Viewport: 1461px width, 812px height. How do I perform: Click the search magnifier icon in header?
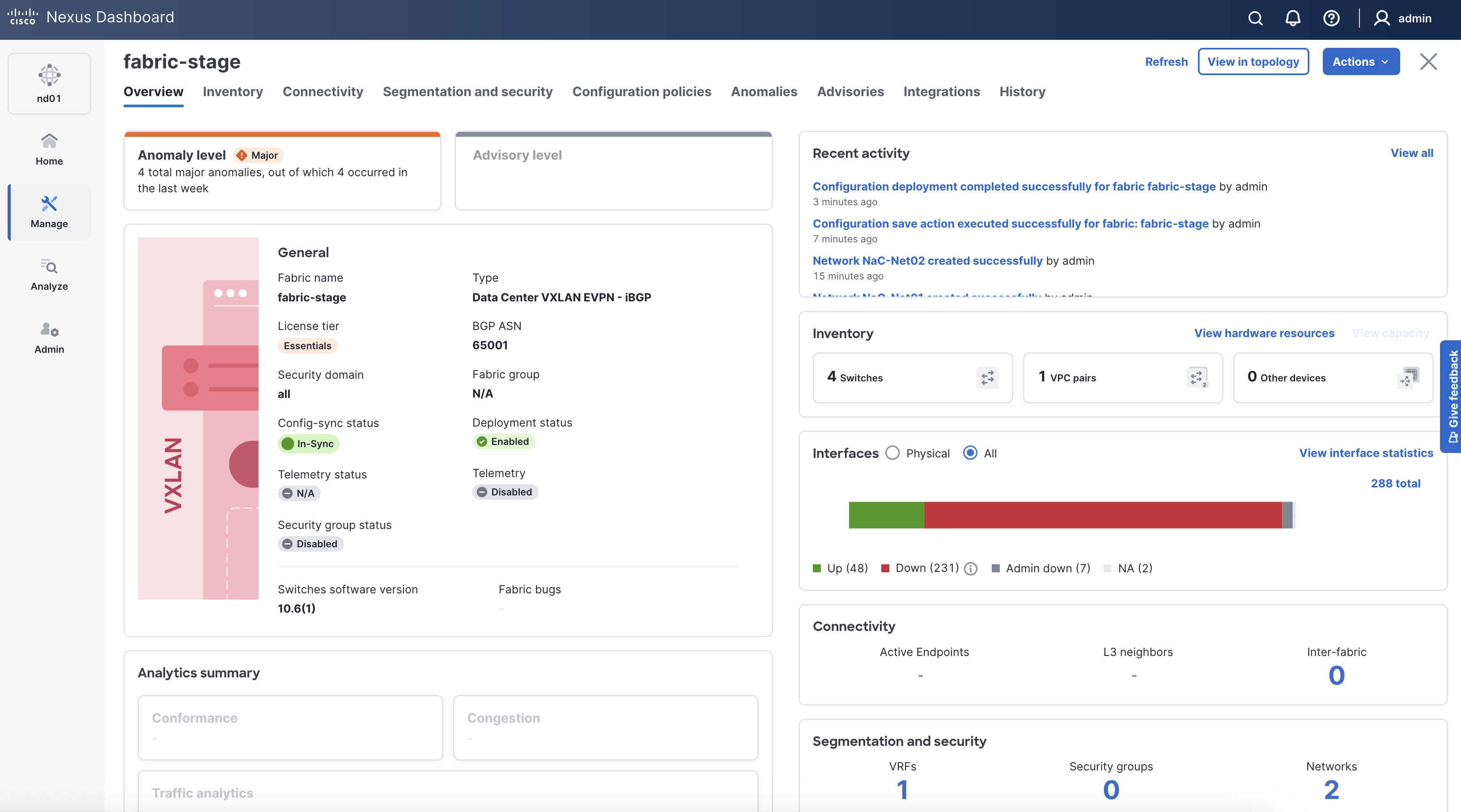[1255, 18]
